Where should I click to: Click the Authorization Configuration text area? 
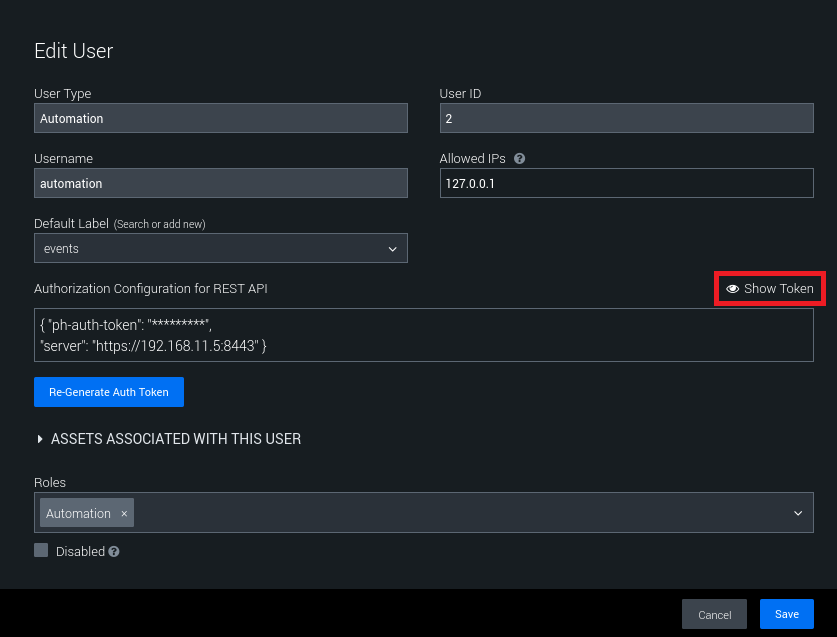click(x=423, y=335)
